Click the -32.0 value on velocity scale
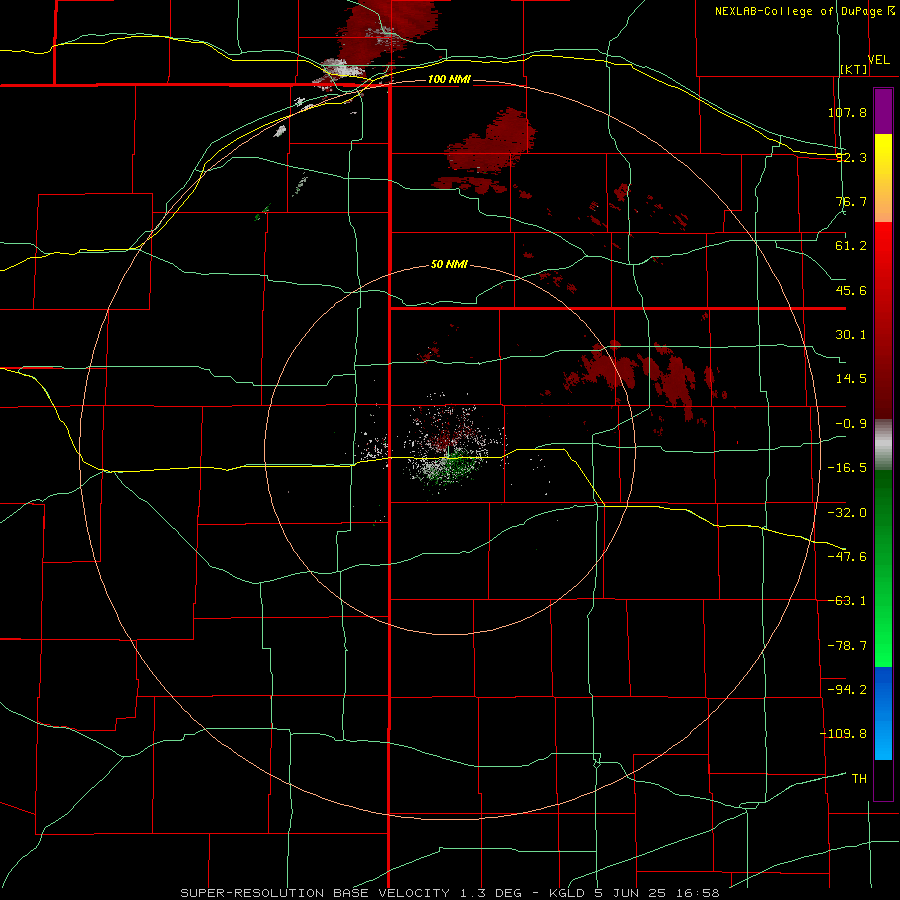The height and width of the screenshot is (900, 900). [x=847, y=513]
